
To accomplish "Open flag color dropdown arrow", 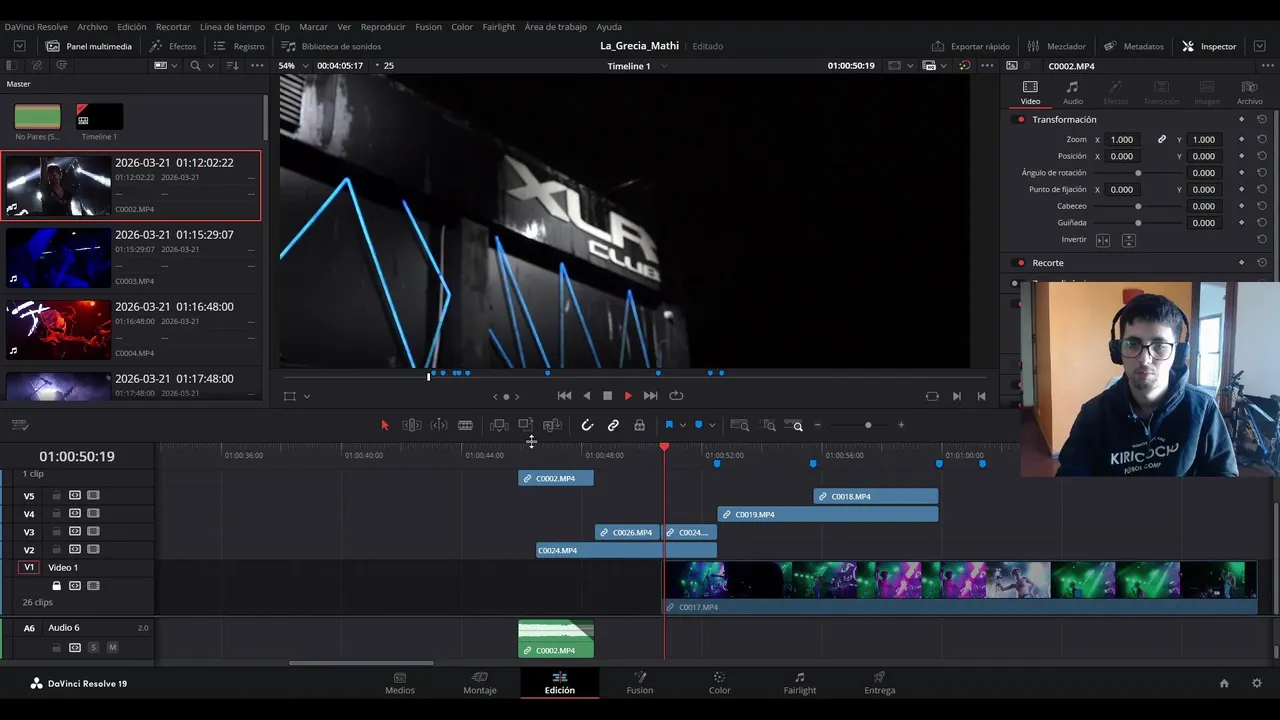I will pos(683,425).
